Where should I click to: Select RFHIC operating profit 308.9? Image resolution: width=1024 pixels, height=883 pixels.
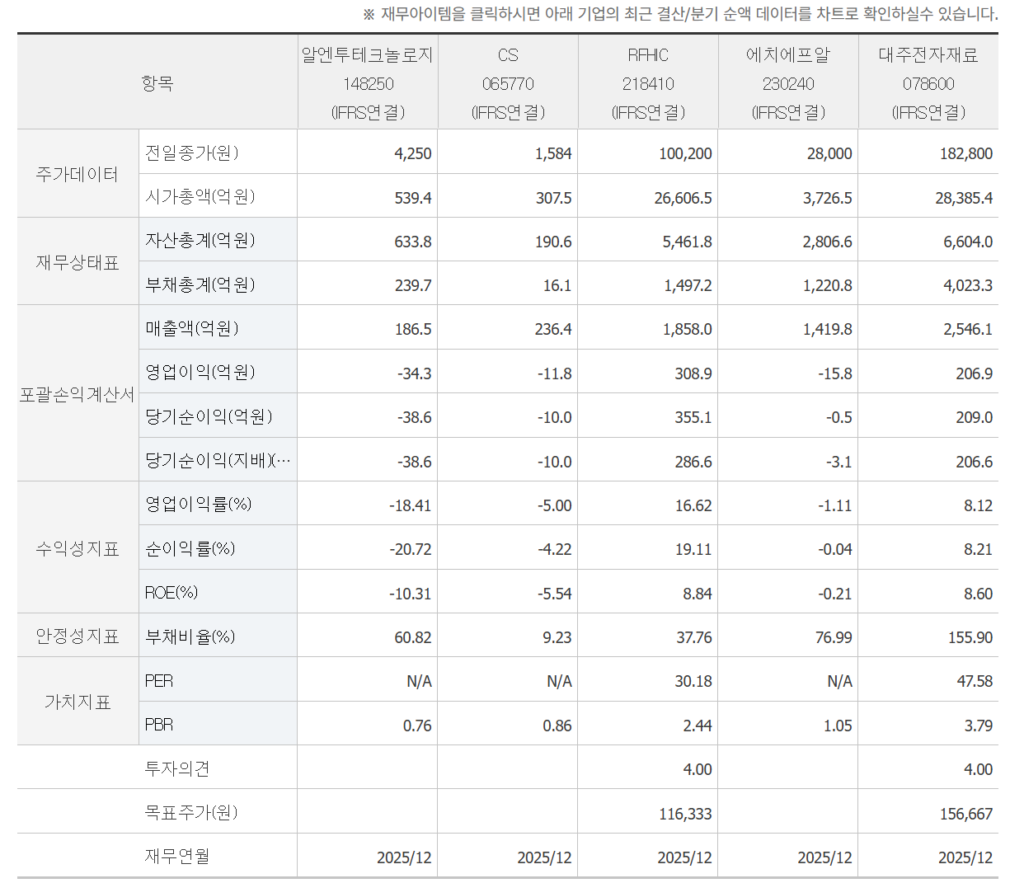click(x=693, y=374)
